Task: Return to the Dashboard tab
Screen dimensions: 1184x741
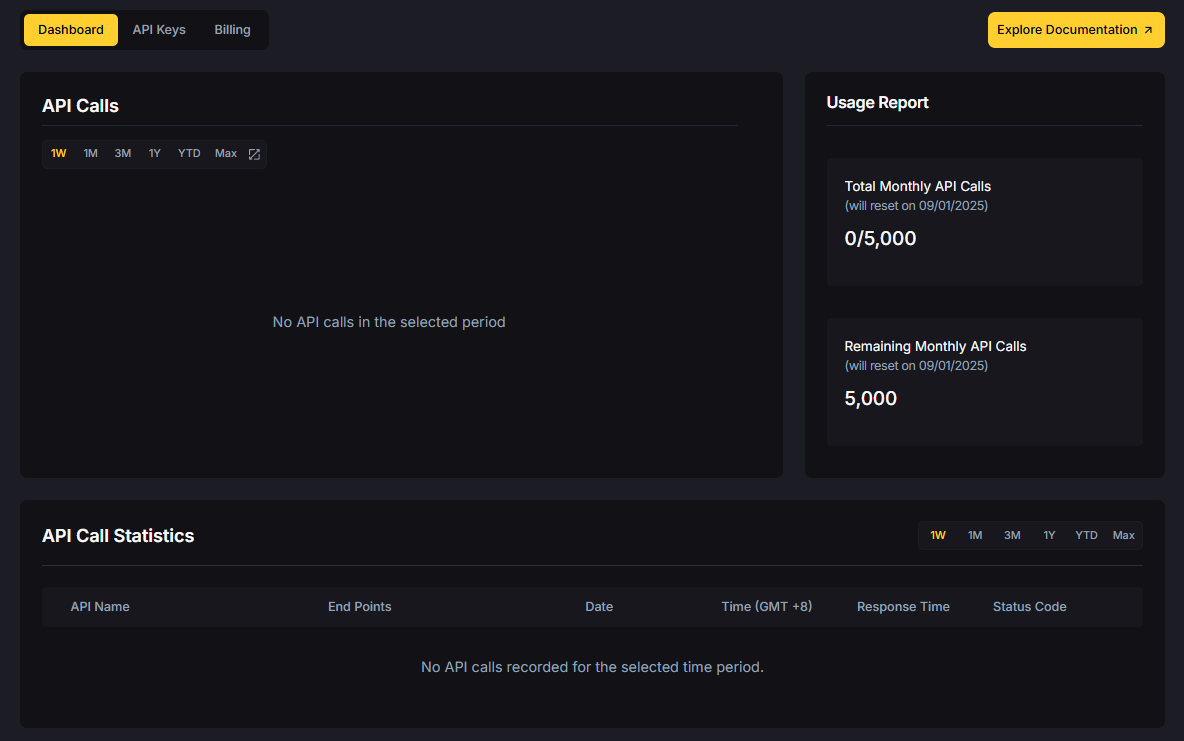Action: pyautogui.click(x=70, y=29)
